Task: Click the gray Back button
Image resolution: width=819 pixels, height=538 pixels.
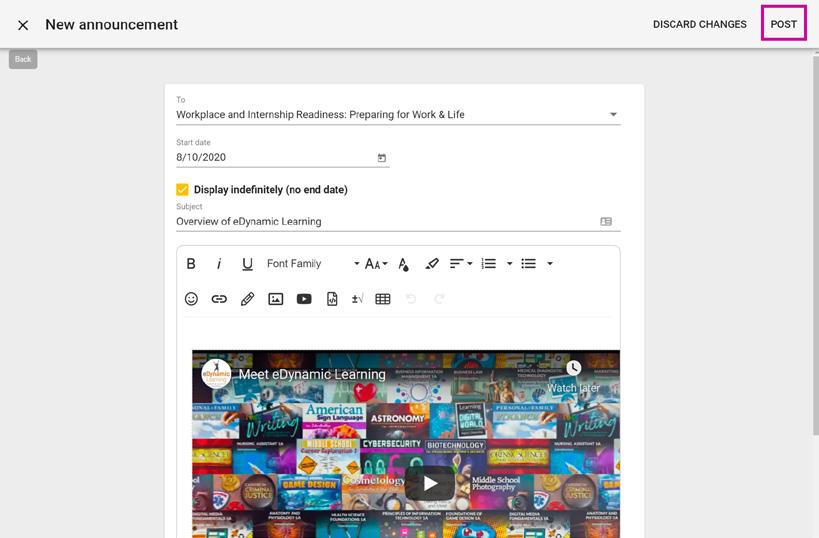Action: tap(23, 59)
